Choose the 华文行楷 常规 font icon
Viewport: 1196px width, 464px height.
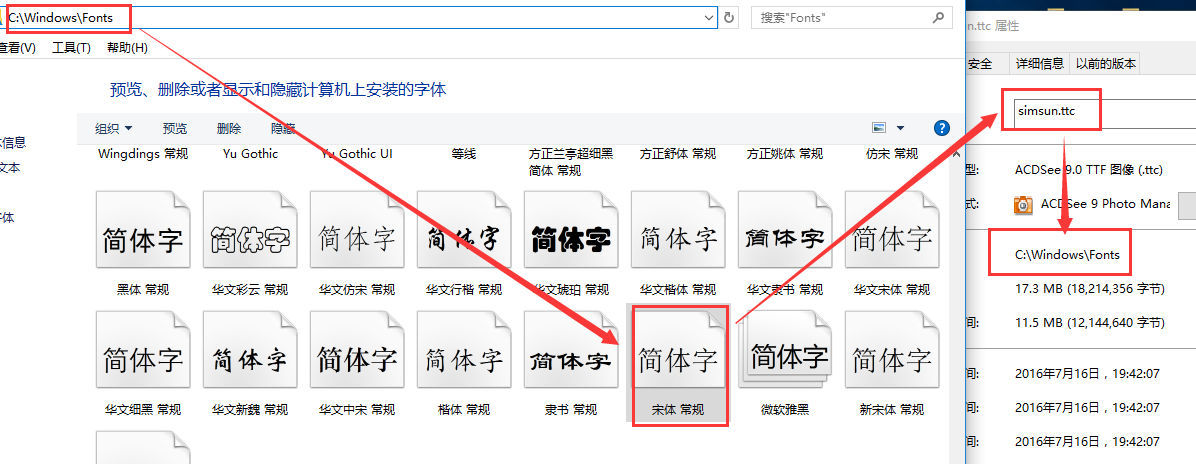[464, 229]
